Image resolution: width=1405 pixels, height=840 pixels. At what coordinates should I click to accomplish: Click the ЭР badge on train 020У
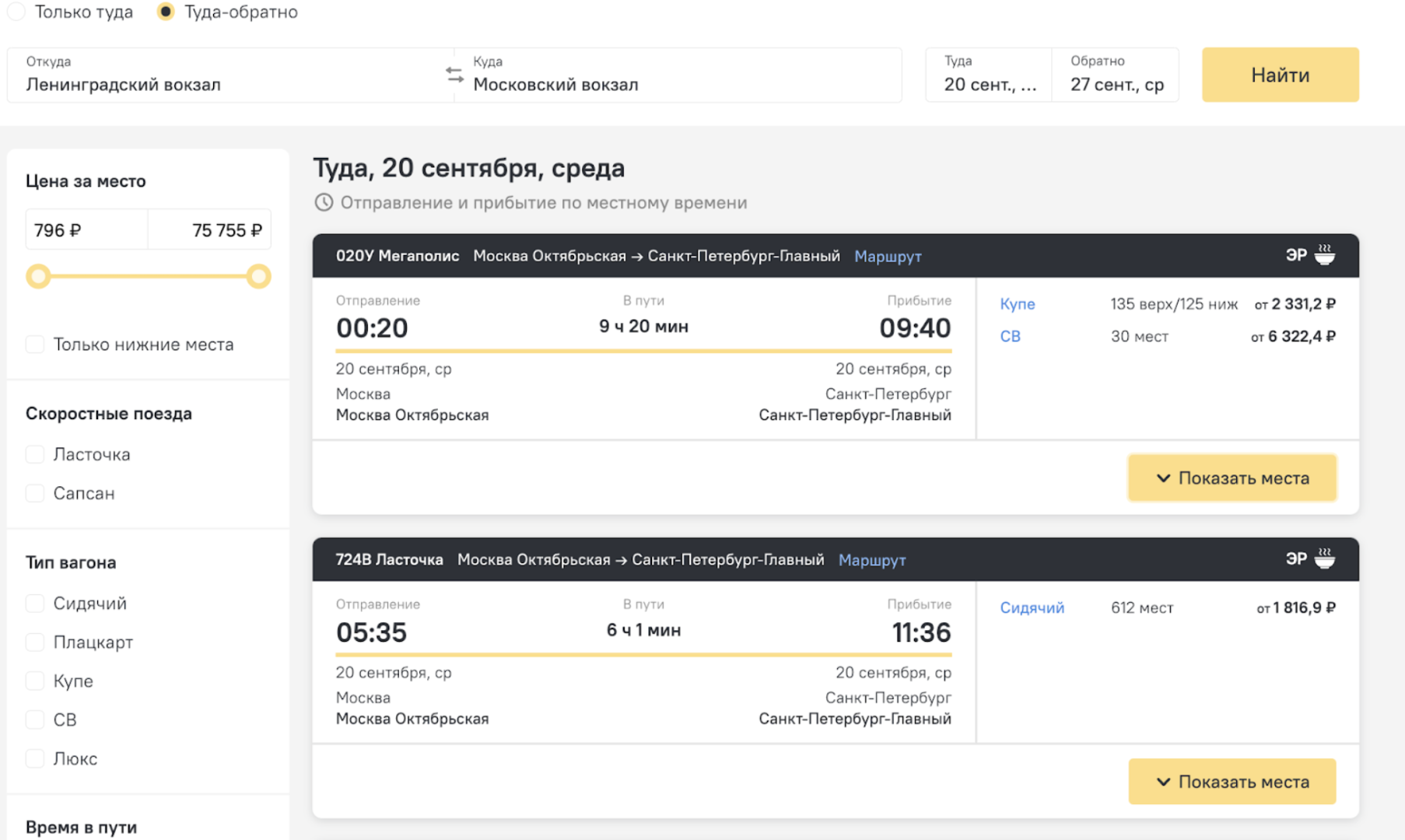coord(1295,255)
